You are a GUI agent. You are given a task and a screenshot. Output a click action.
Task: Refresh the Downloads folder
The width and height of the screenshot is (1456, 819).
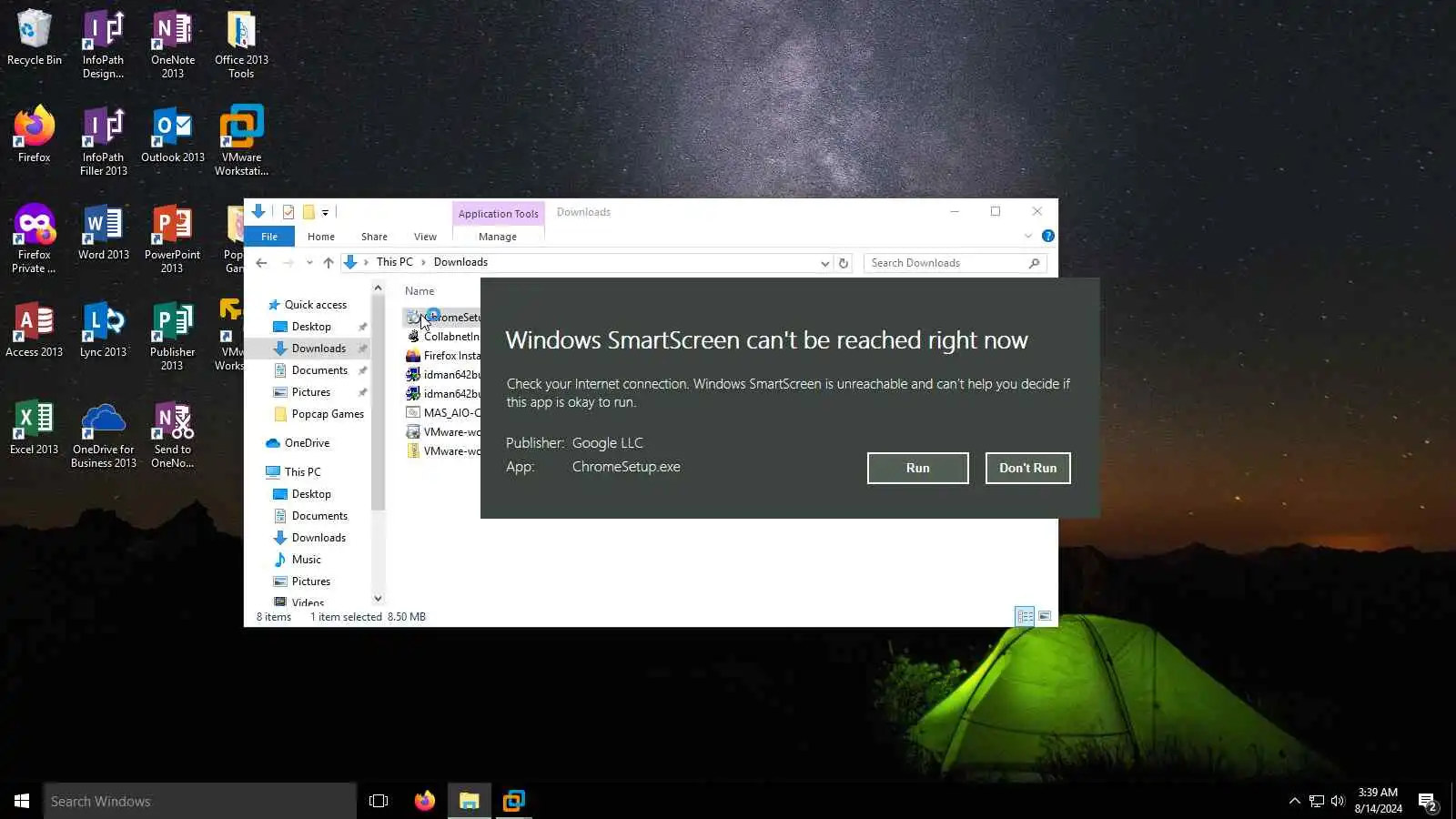coord(844,263)
